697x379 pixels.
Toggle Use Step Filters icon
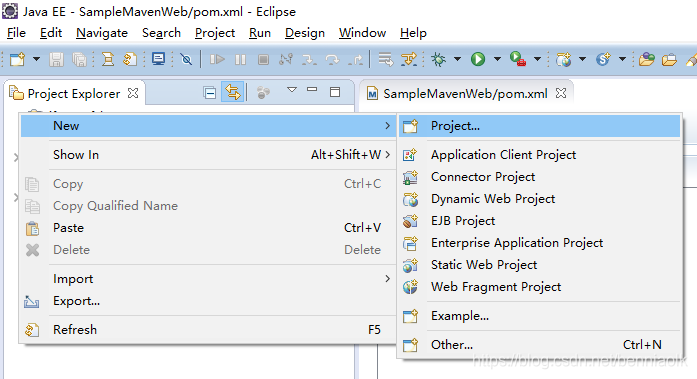(x=409, y=59)
